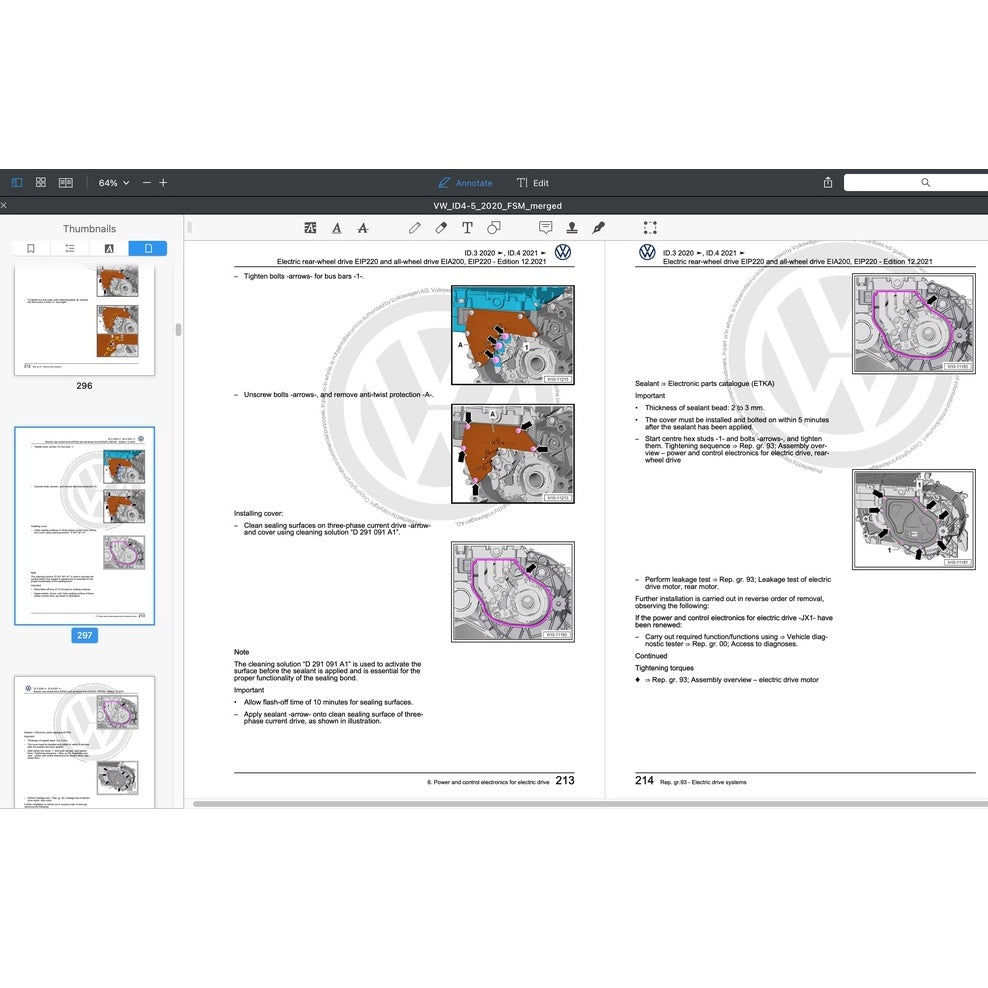
Task: Zoom out with the minus button
Action: click(x=147, y=183)
